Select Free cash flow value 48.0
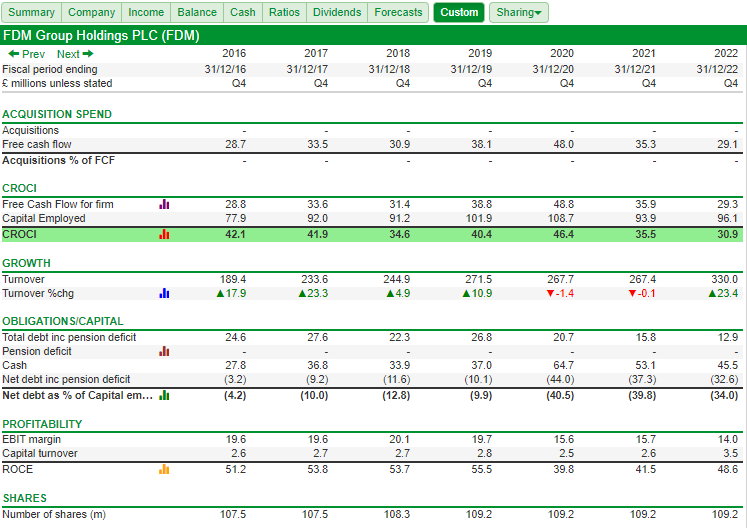The height and width of the screenshot is (528, 747). click(564, 144)
